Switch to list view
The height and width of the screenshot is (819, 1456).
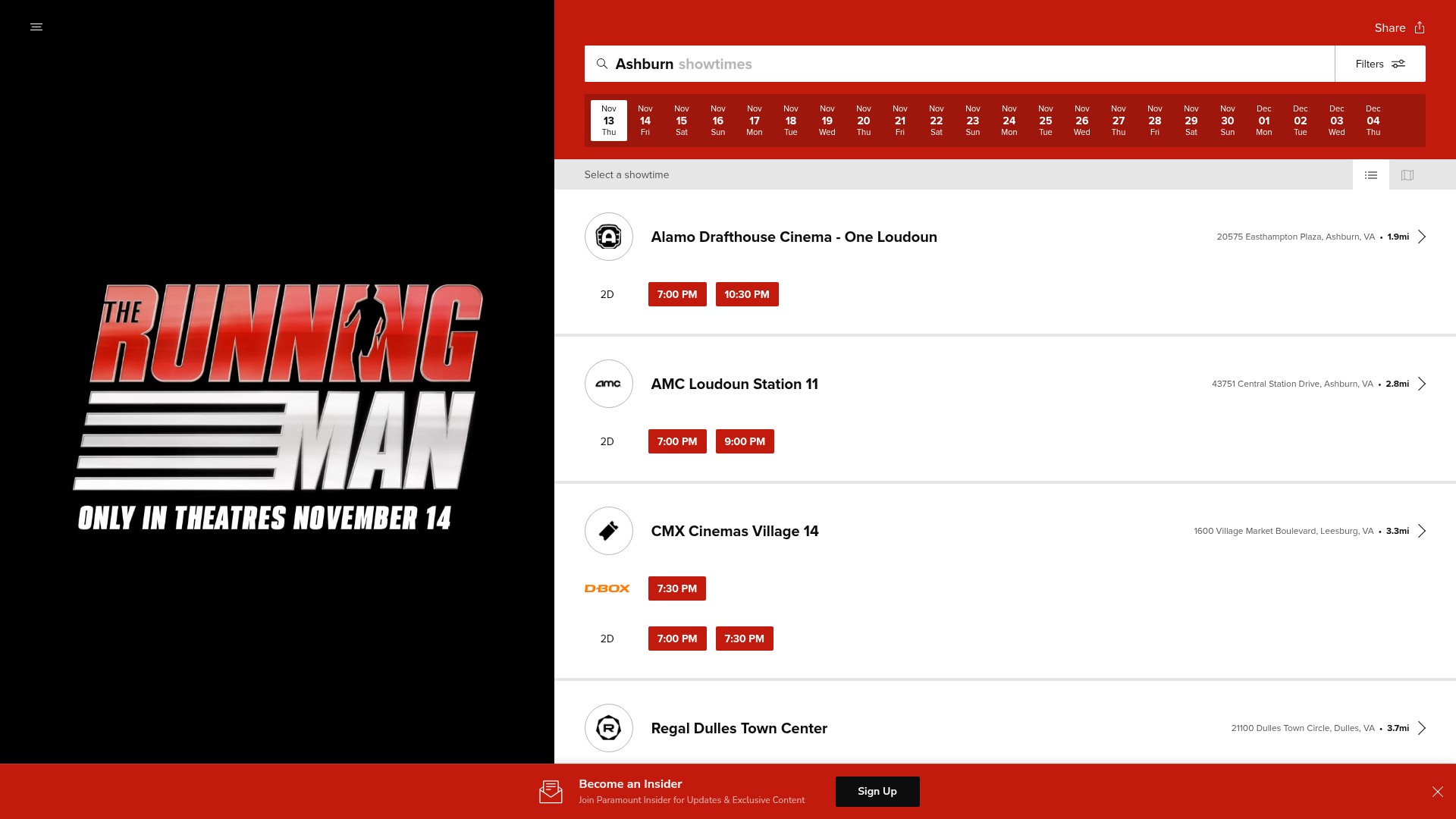(1371, 175)
